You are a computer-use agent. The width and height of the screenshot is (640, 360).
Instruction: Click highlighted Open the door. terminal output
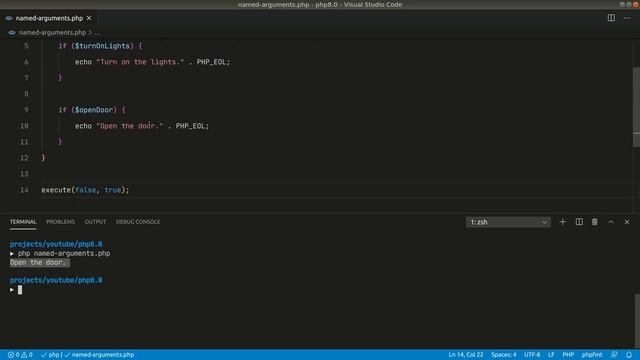[40, 262]
